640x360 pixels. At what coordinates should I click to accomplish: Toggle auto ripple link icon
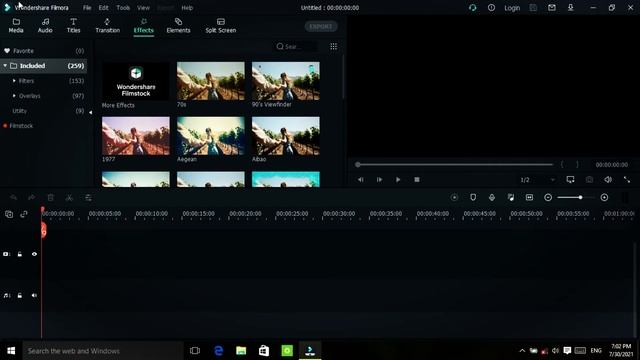pos(24,214)
